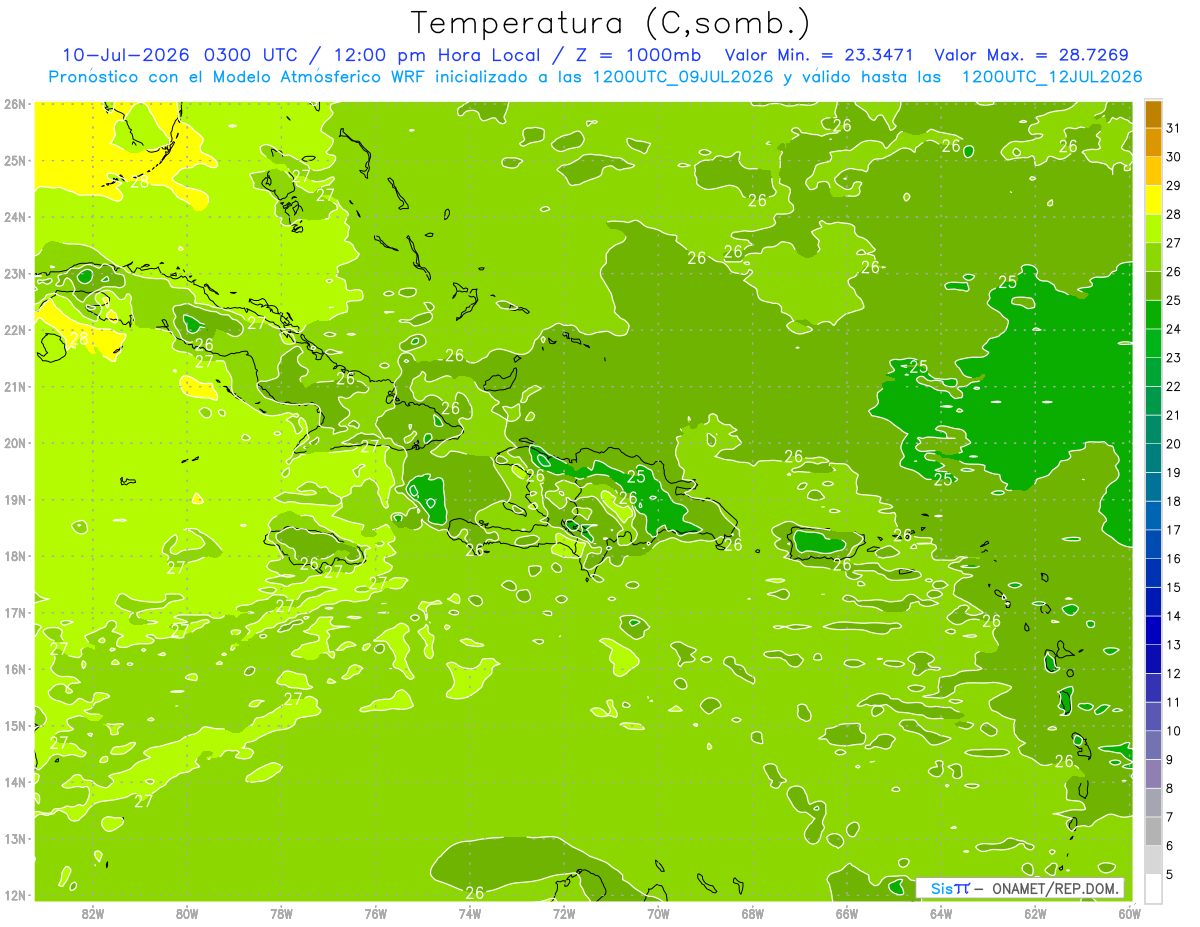1200x927 pixels.
Task: Click the "24" label on the color scale
Action: [x=1174, y=329]
